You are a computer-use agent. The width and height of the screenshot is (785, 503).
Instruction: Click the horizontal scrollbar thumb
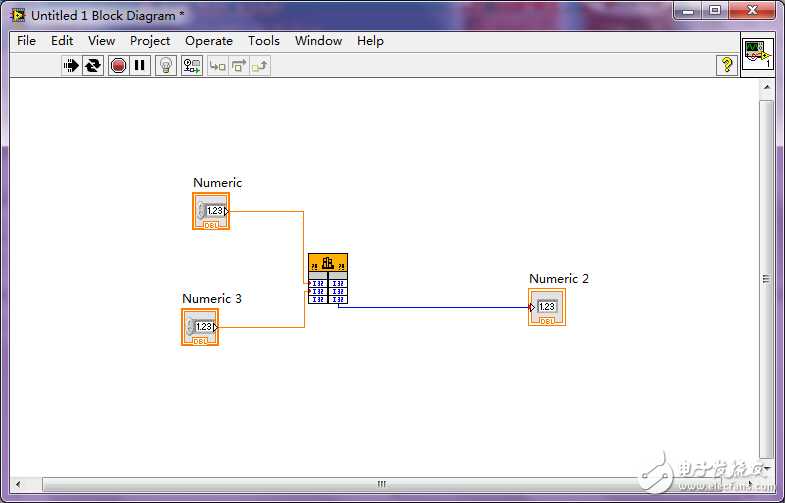pyautogui.click(x=381, y=484)
